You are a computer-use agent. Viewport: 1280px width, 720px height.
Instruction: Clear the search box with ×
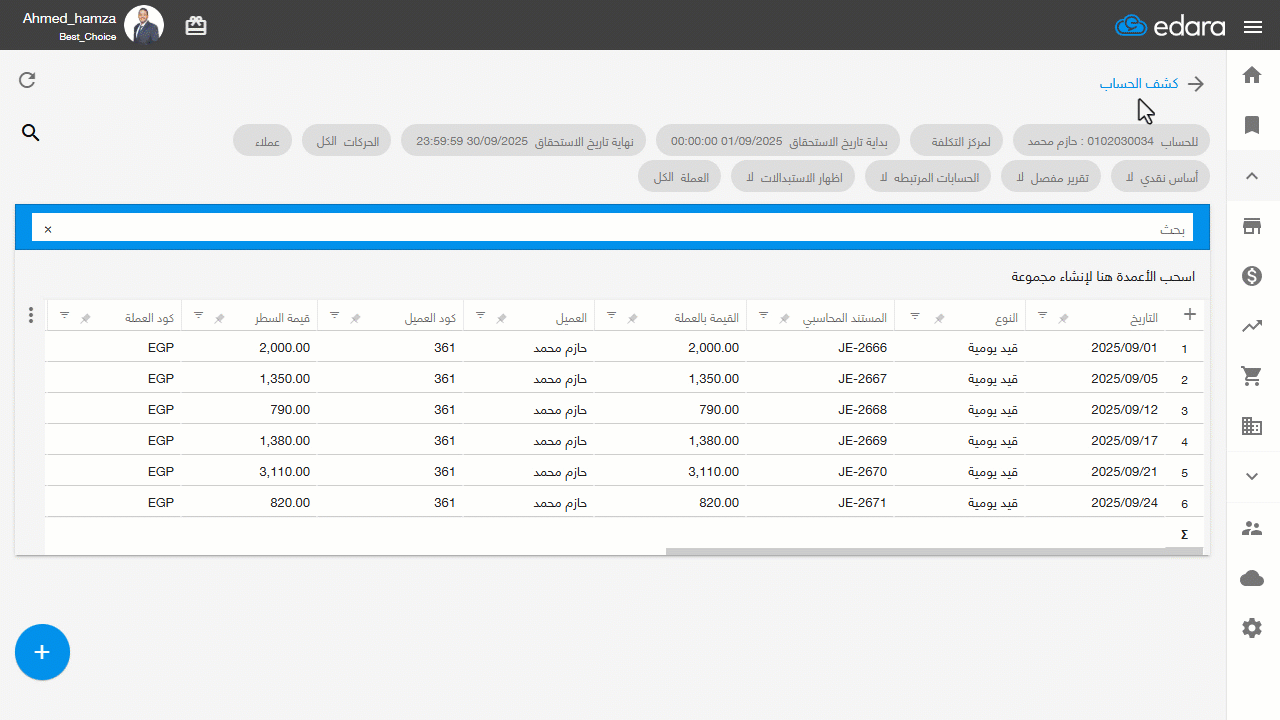pos(48,229)
